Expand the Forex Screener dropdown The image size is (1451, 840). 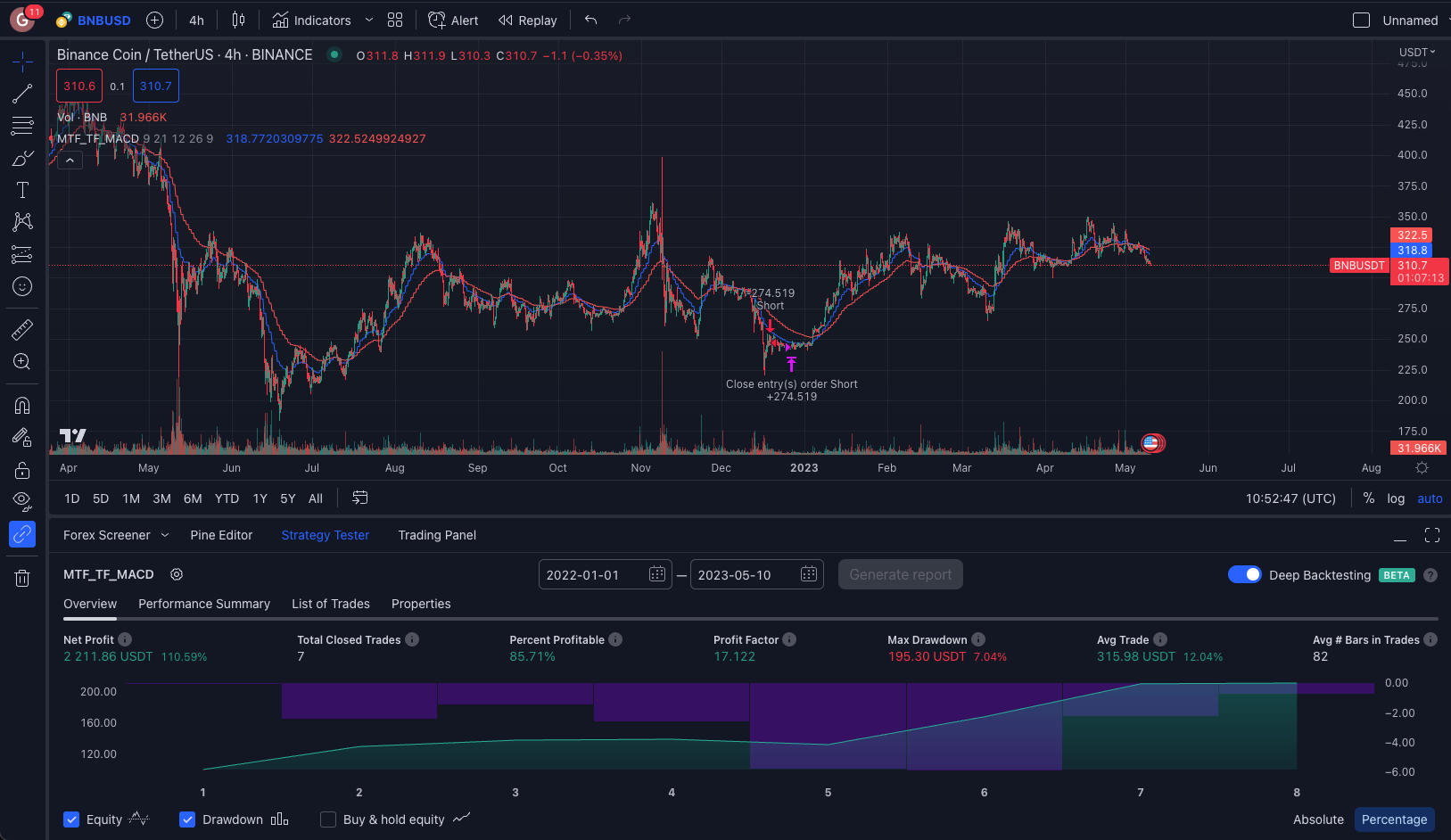[164, 535]
